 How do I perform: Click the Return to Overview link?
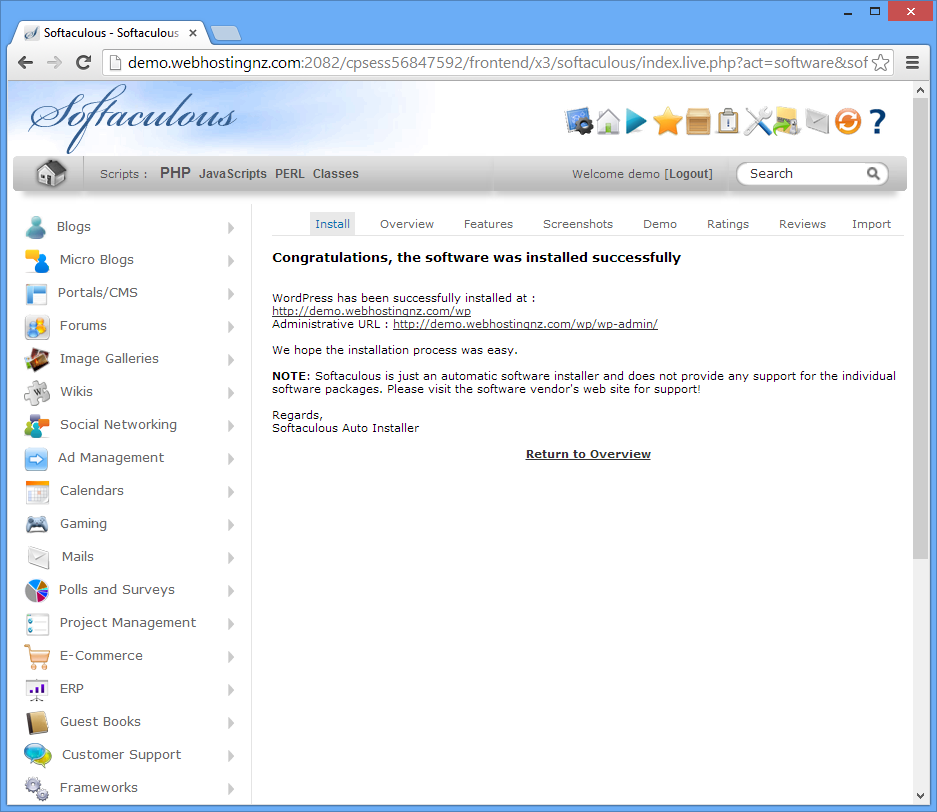click(588, 454)
